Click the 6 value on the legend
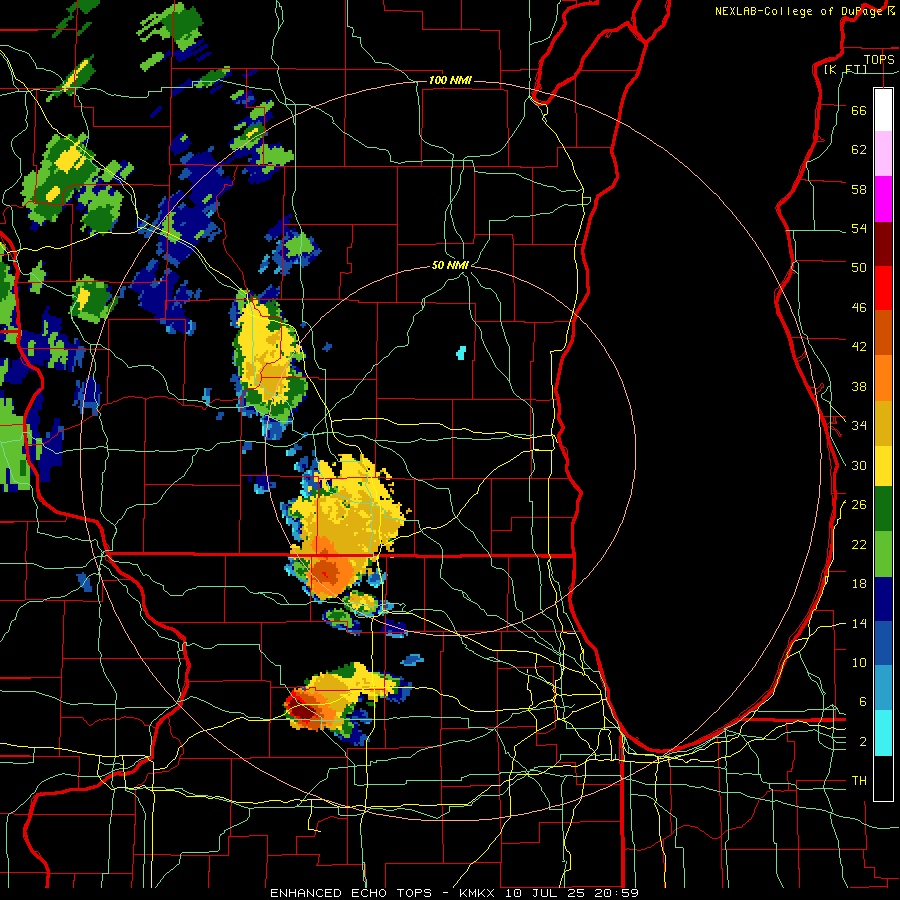Image resolution: width=900 pixels, height=900 pixels. click(863, 702)
